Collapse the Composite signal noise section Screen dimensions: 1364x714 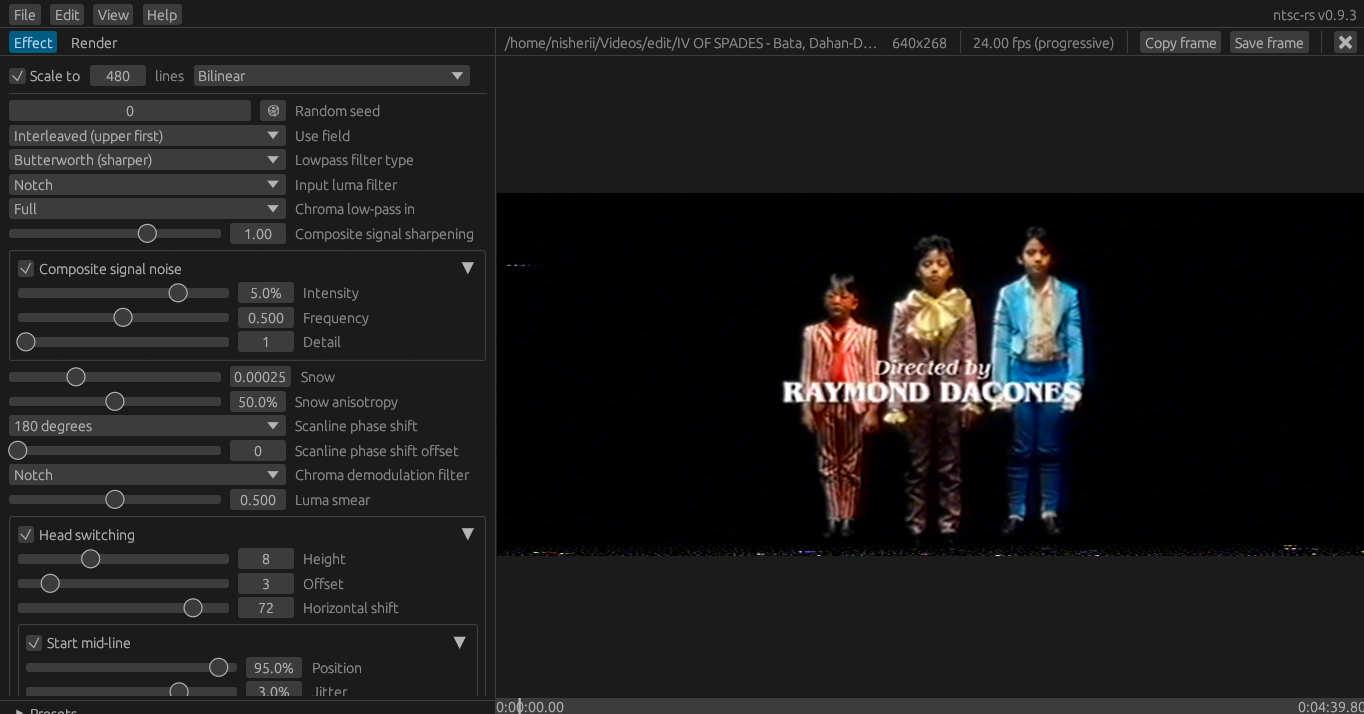[467, 268]
